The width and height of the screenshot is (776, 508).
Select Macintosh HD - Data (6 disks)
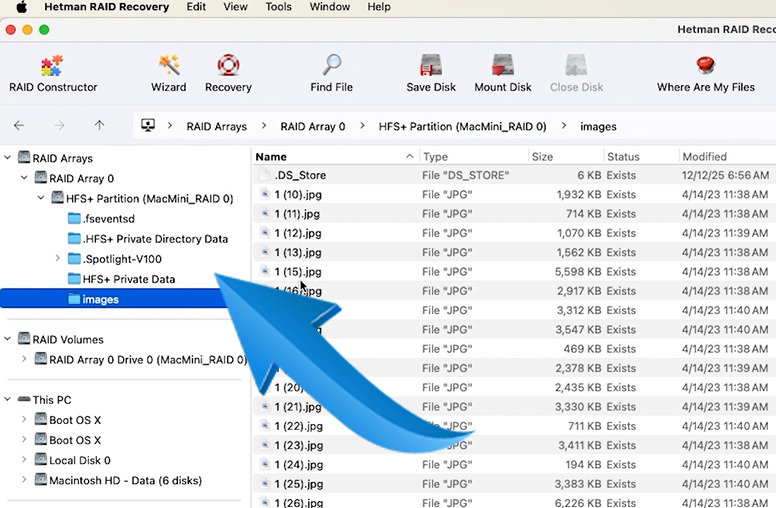tap(118, 480)
